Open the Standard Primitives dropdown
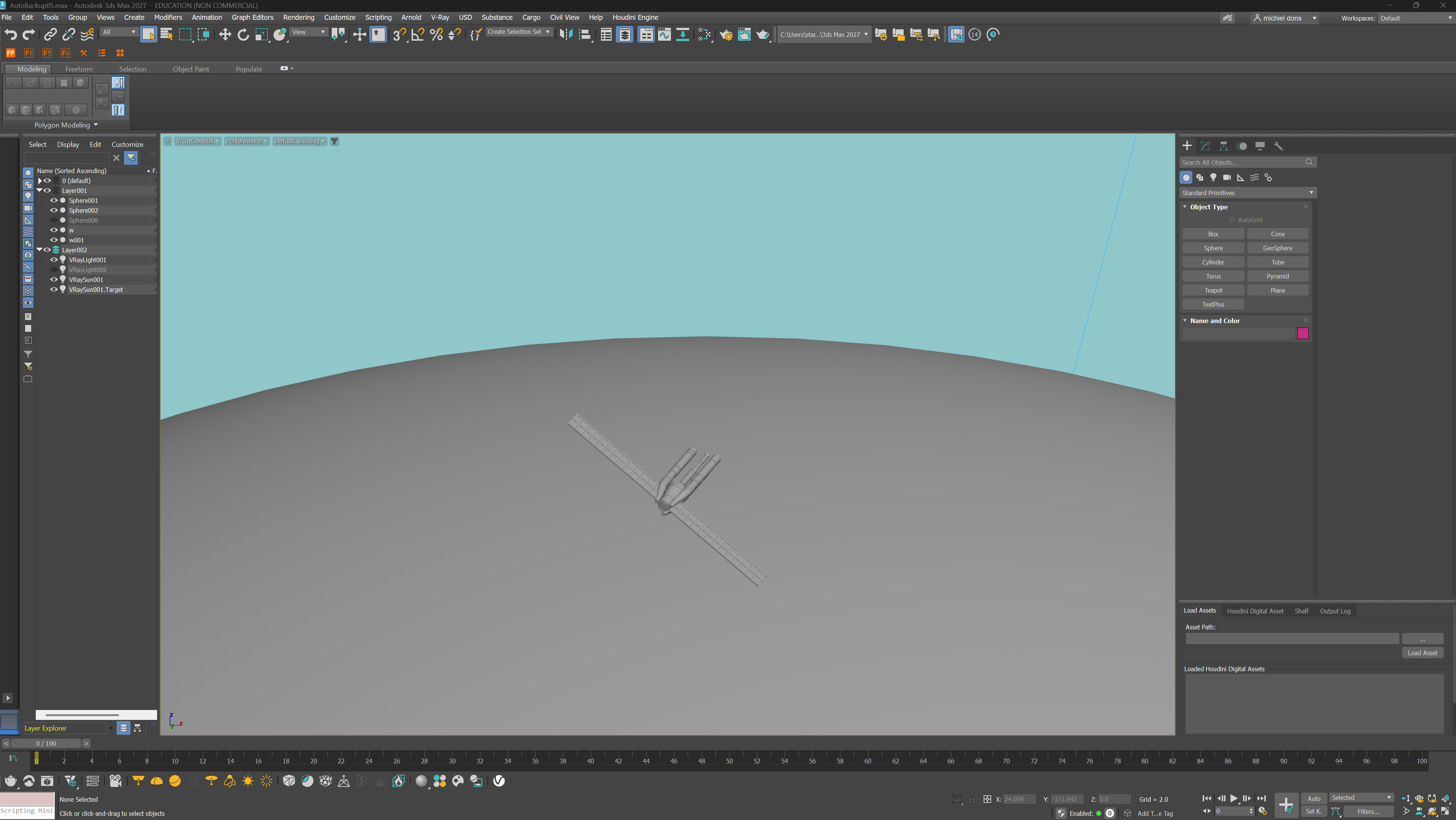 pos(1248,193)
